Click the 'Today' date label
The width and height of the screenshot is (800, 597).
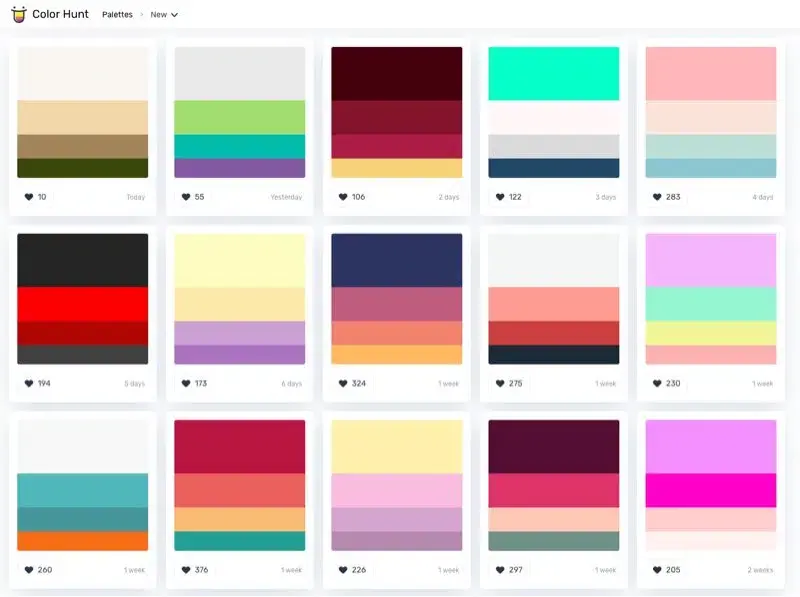click(136, 197)
